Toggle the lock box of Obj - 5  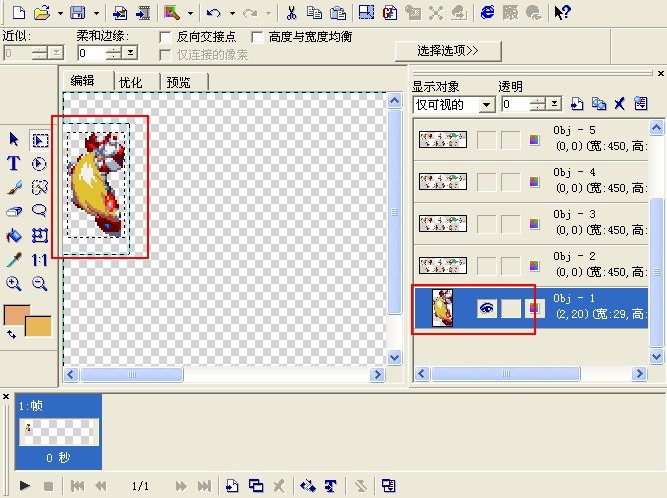(510, 140)
